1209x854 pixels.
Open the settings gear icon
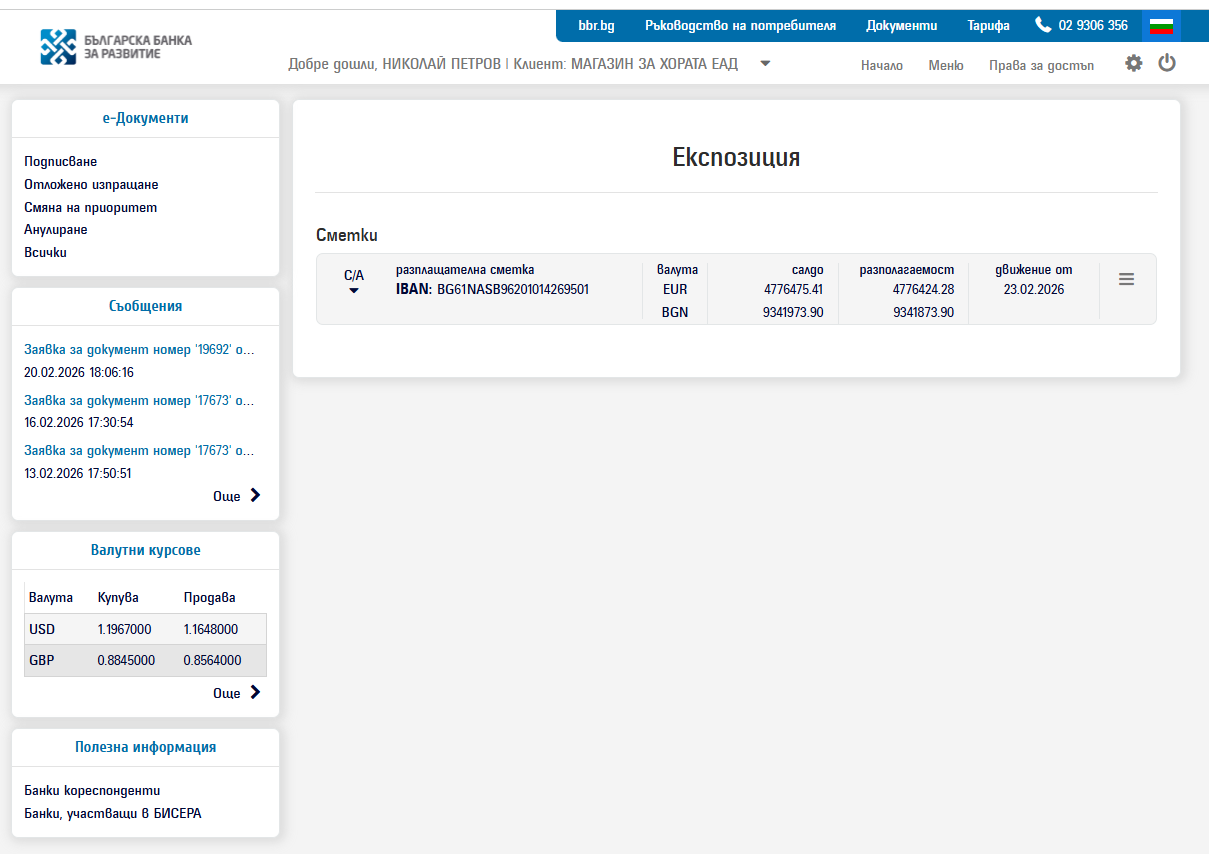(1133, 63)
